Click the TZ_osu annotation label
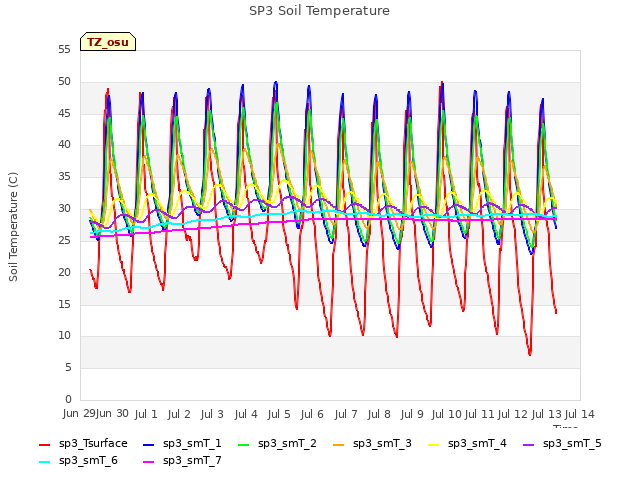The height and width of the screenshot is (480, 640). tap(108, 42)
